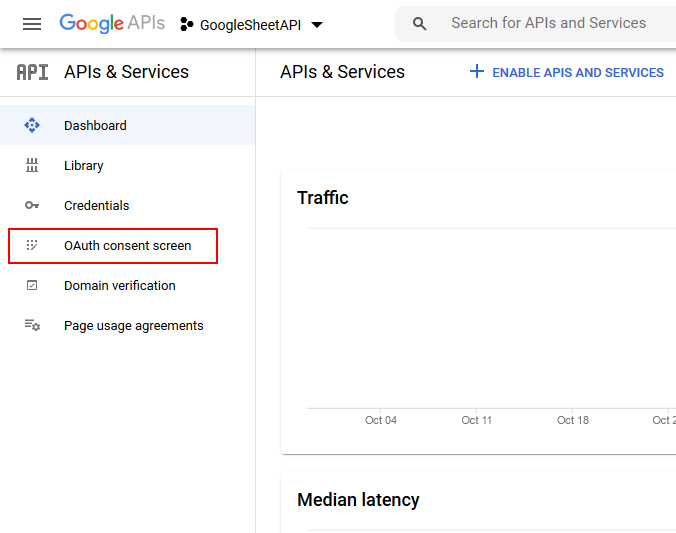
Task: Click the Dashboard diamond icon
Action: (32, 125)
